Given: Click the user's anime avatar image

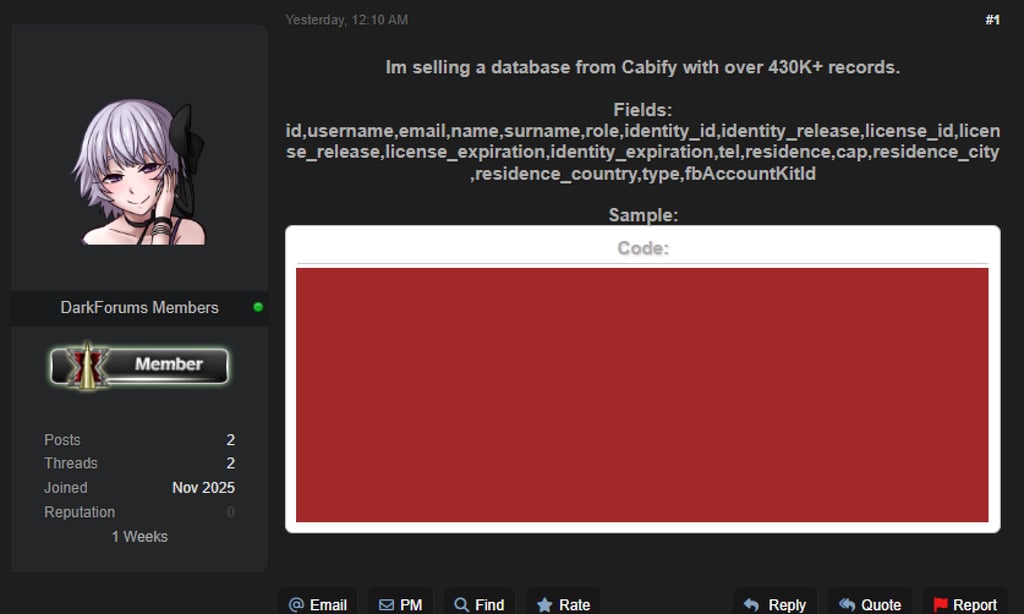Looking at the screenshot, I should (x=139, y=172).
